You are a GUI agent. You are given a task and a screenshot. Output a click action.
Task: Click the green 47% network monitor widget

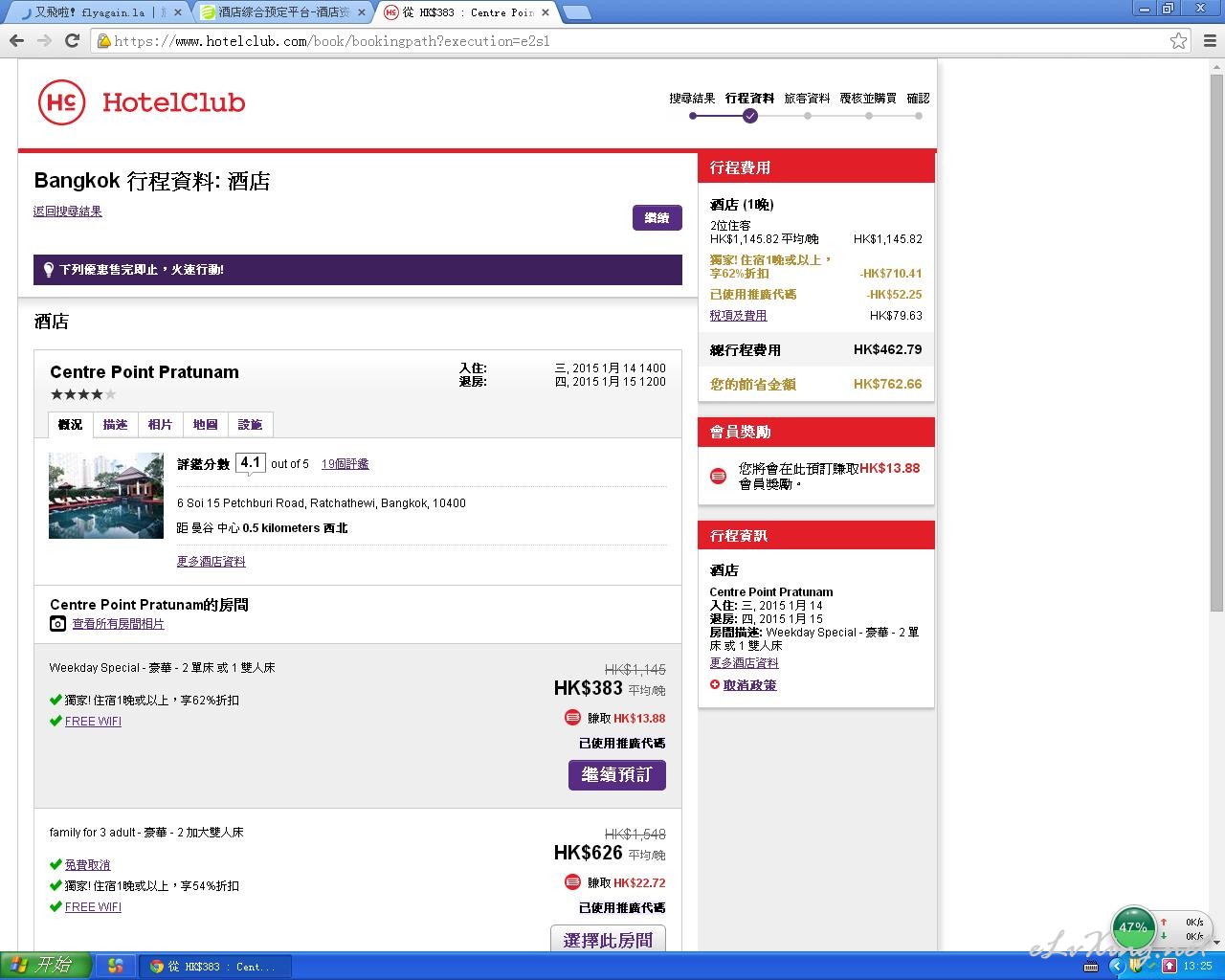click(1134, 926)
